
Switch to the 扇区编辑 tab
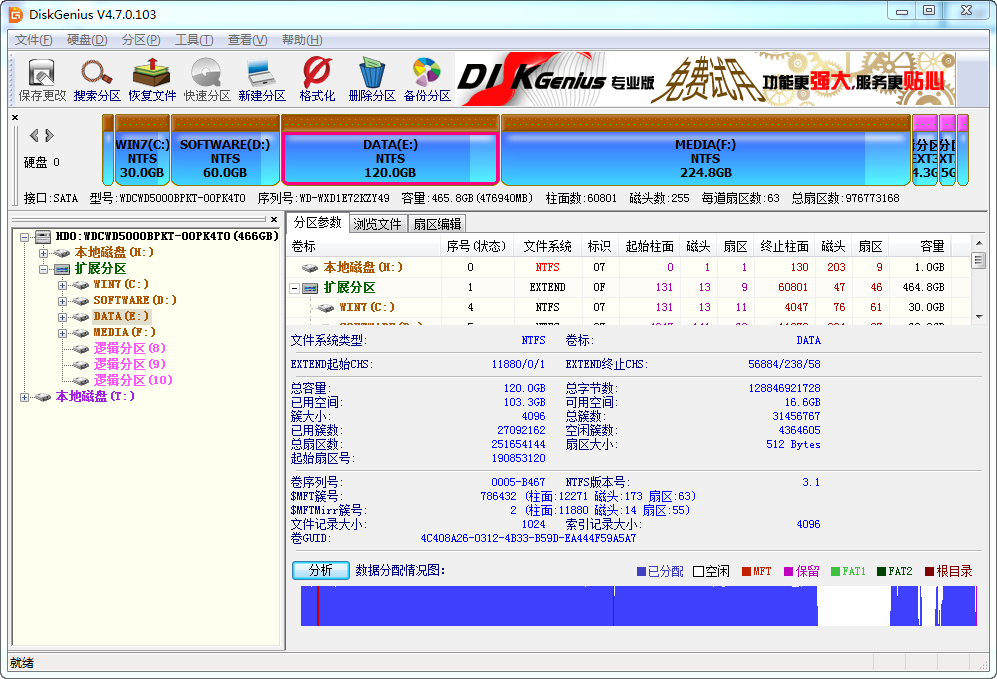click(x=437, y=224)
